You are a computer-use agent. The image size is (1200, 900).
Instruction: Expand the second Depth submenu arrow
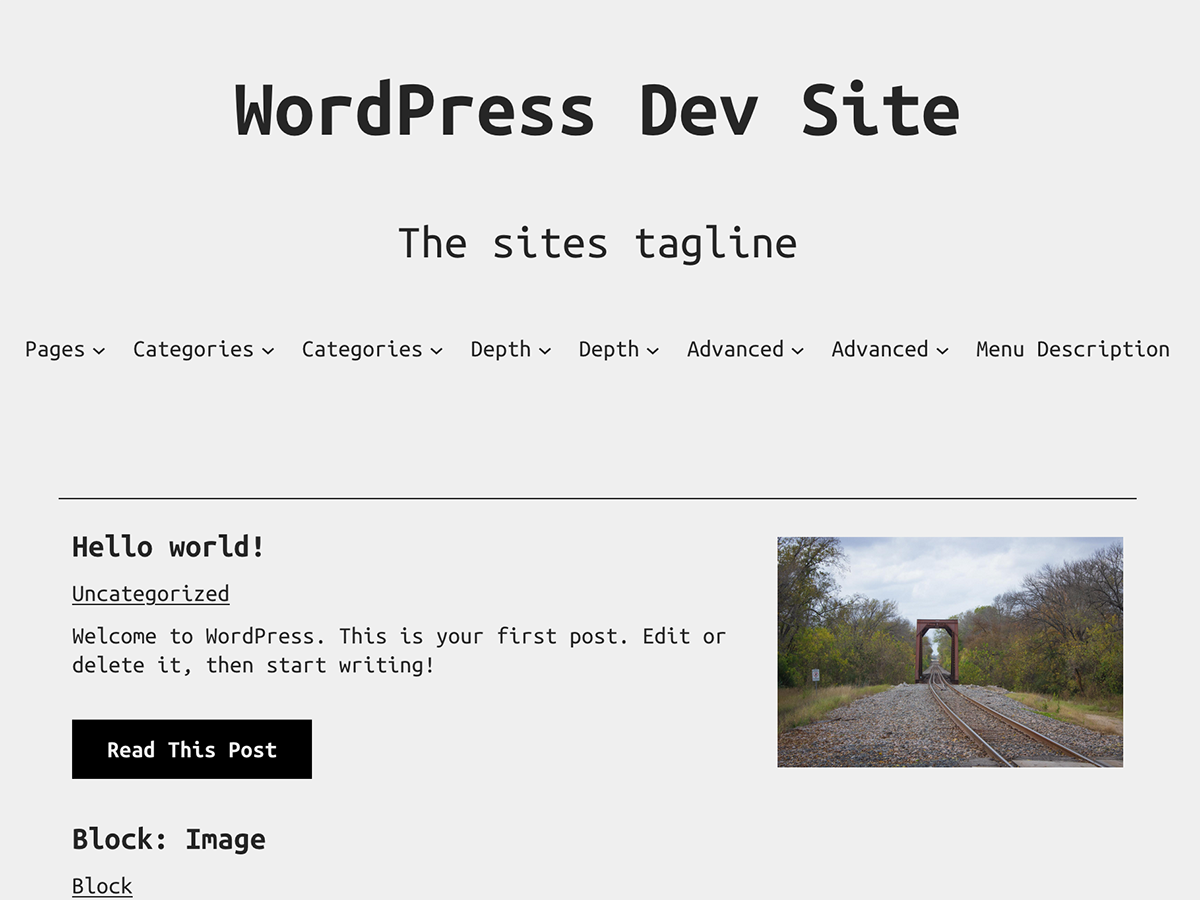click(652, 351)
